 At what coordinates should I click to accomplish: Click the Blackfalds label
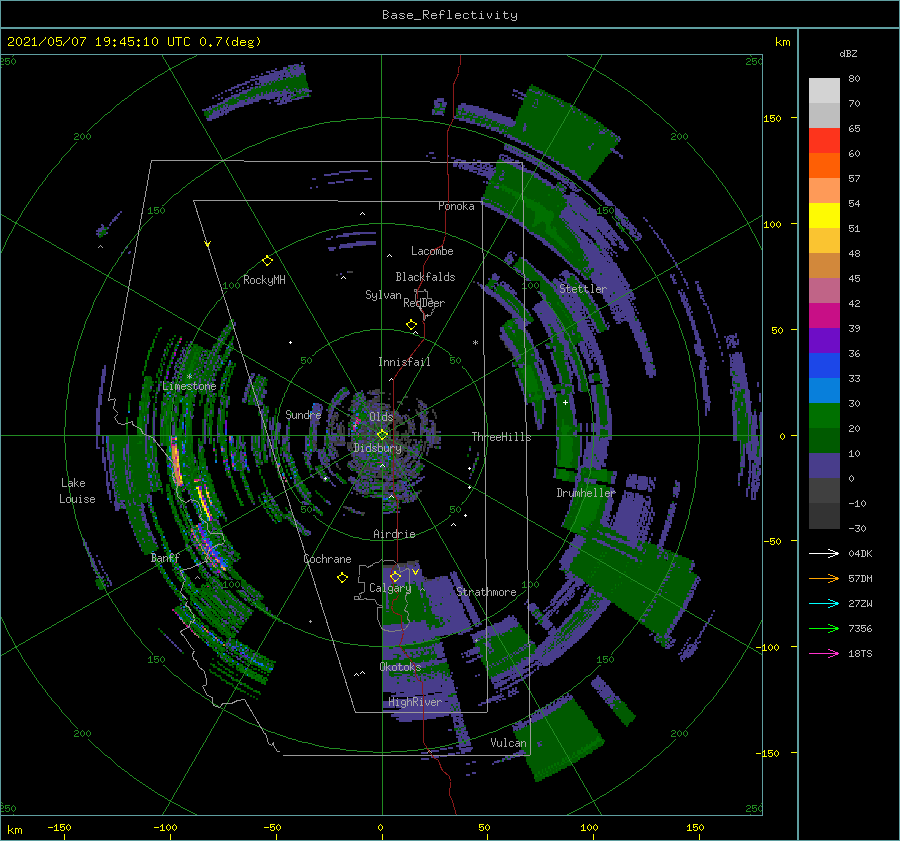tap(425, 277)
